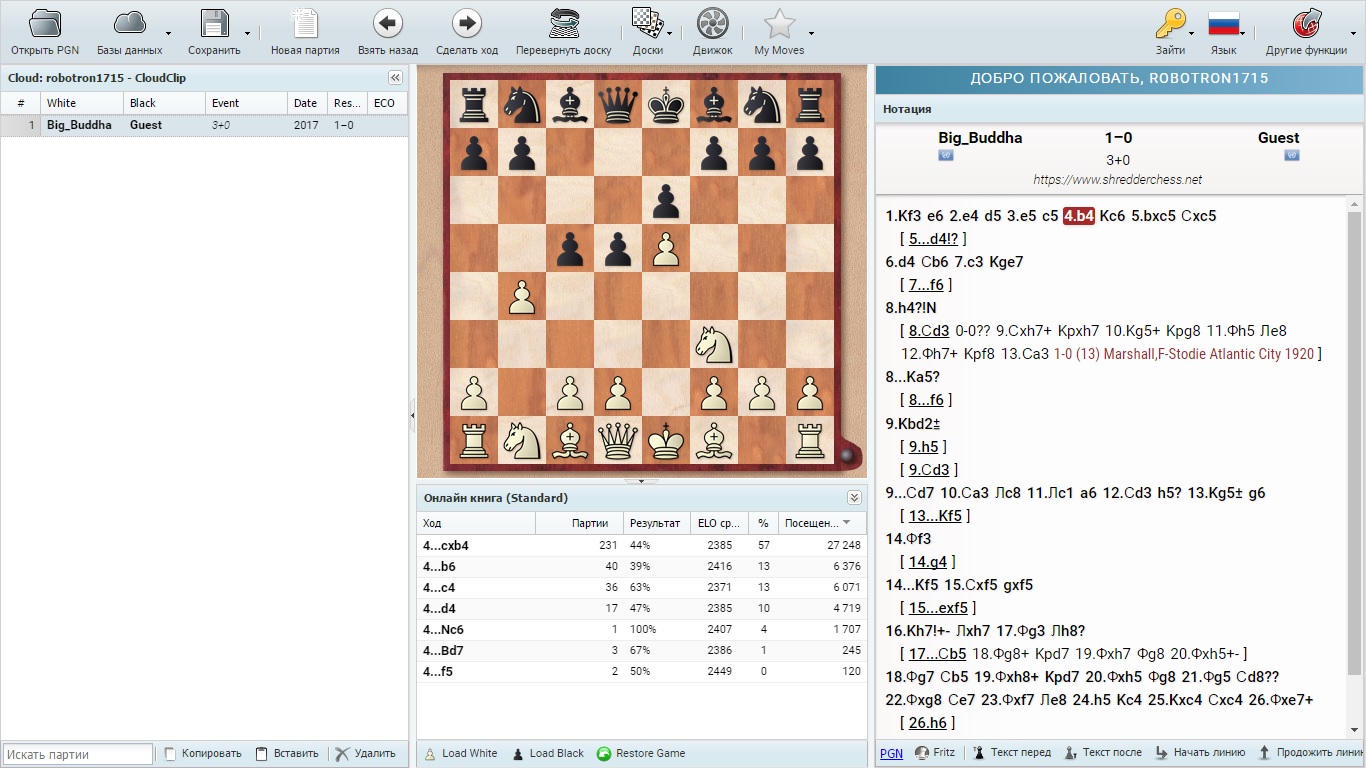Click the Open PGN folder icon

(44, 24)
